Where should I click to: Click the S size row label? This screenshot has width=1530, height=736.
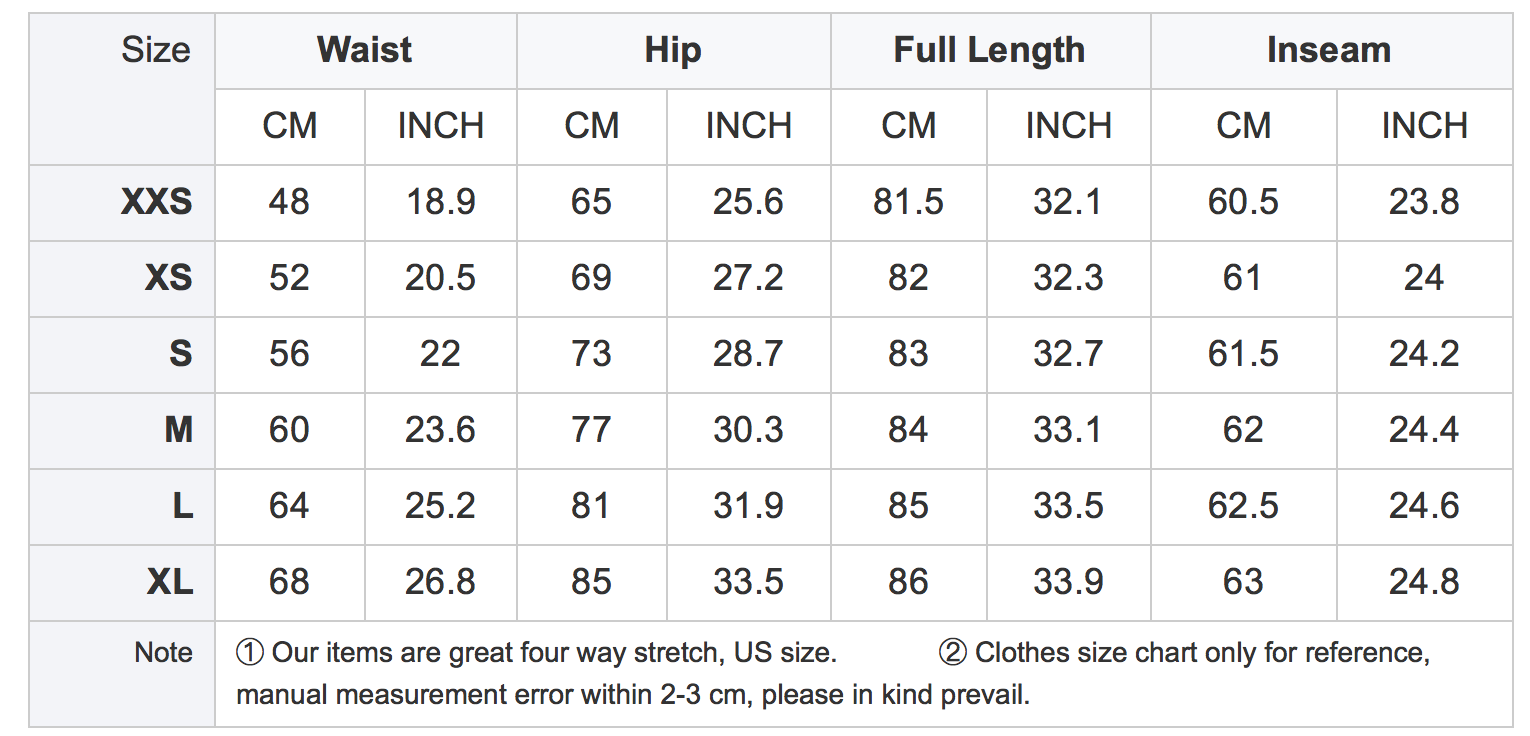(180, 354)
